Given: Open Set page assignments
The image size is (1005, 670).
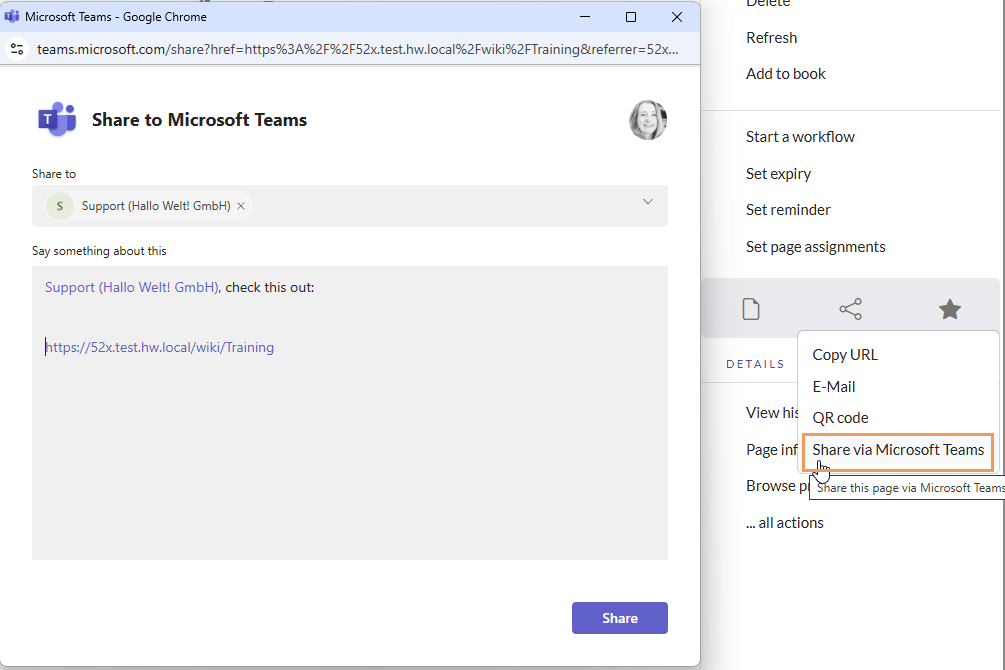Looking at the screenshot, I should point(815,247).
